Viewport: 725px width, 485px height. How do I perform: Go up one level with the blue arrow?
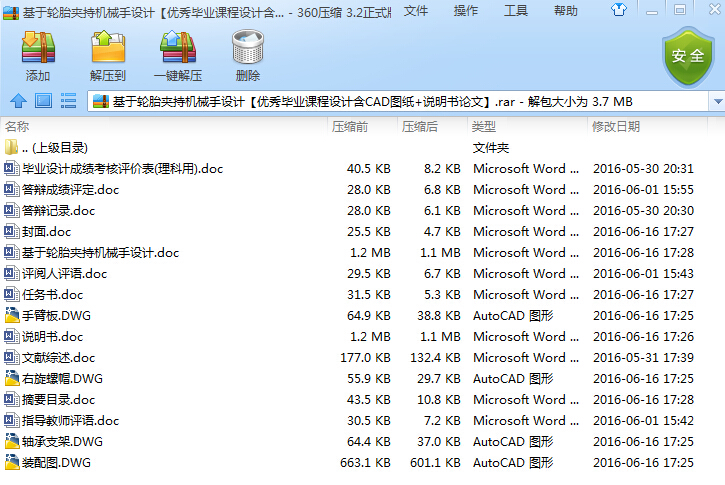point(18,101)
